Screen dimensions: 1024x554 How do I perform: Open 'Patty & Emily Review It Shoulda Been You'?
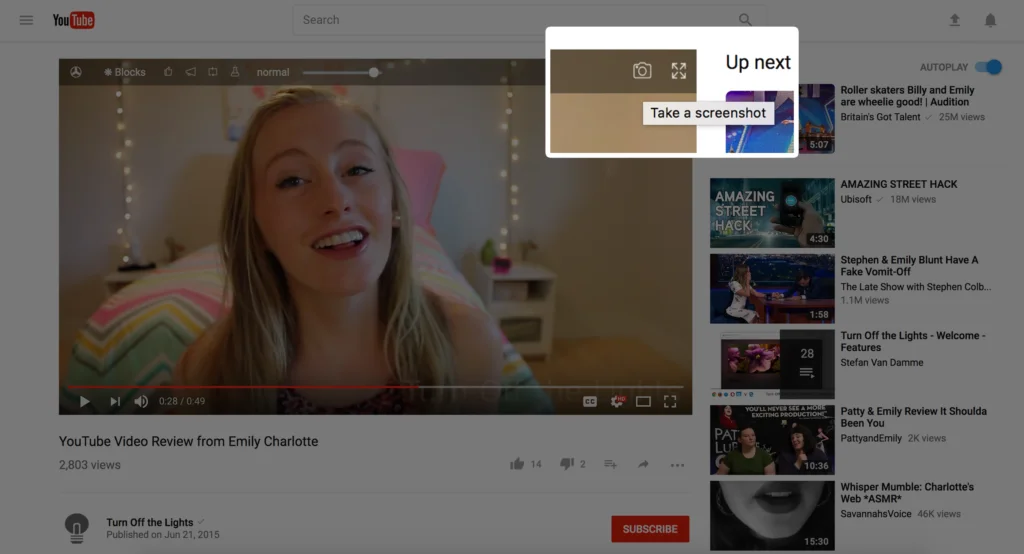tap(913, 417)
